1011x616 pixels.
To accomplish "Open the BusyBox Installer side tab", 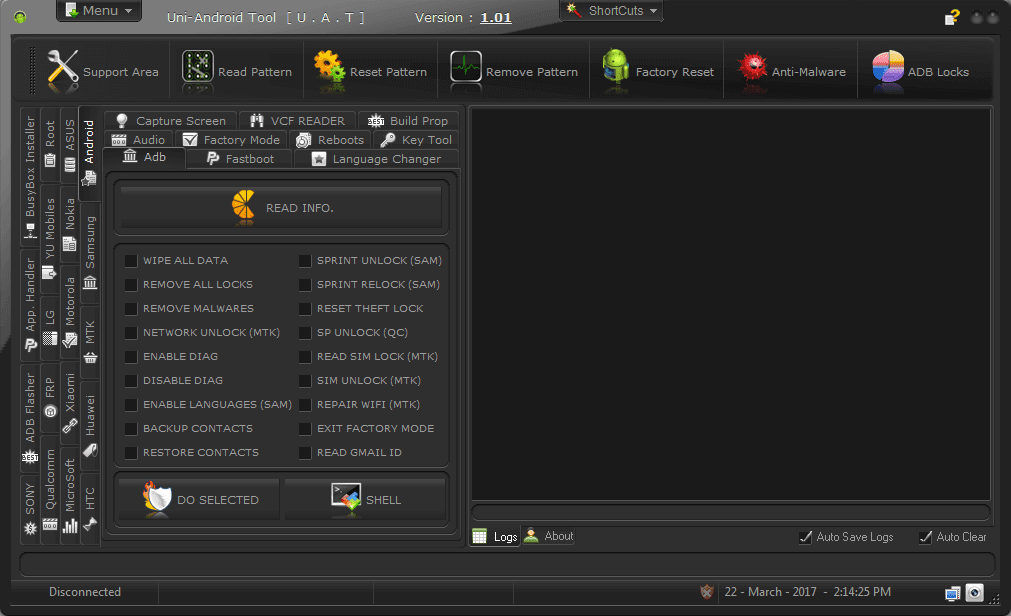I will (30, 177).
